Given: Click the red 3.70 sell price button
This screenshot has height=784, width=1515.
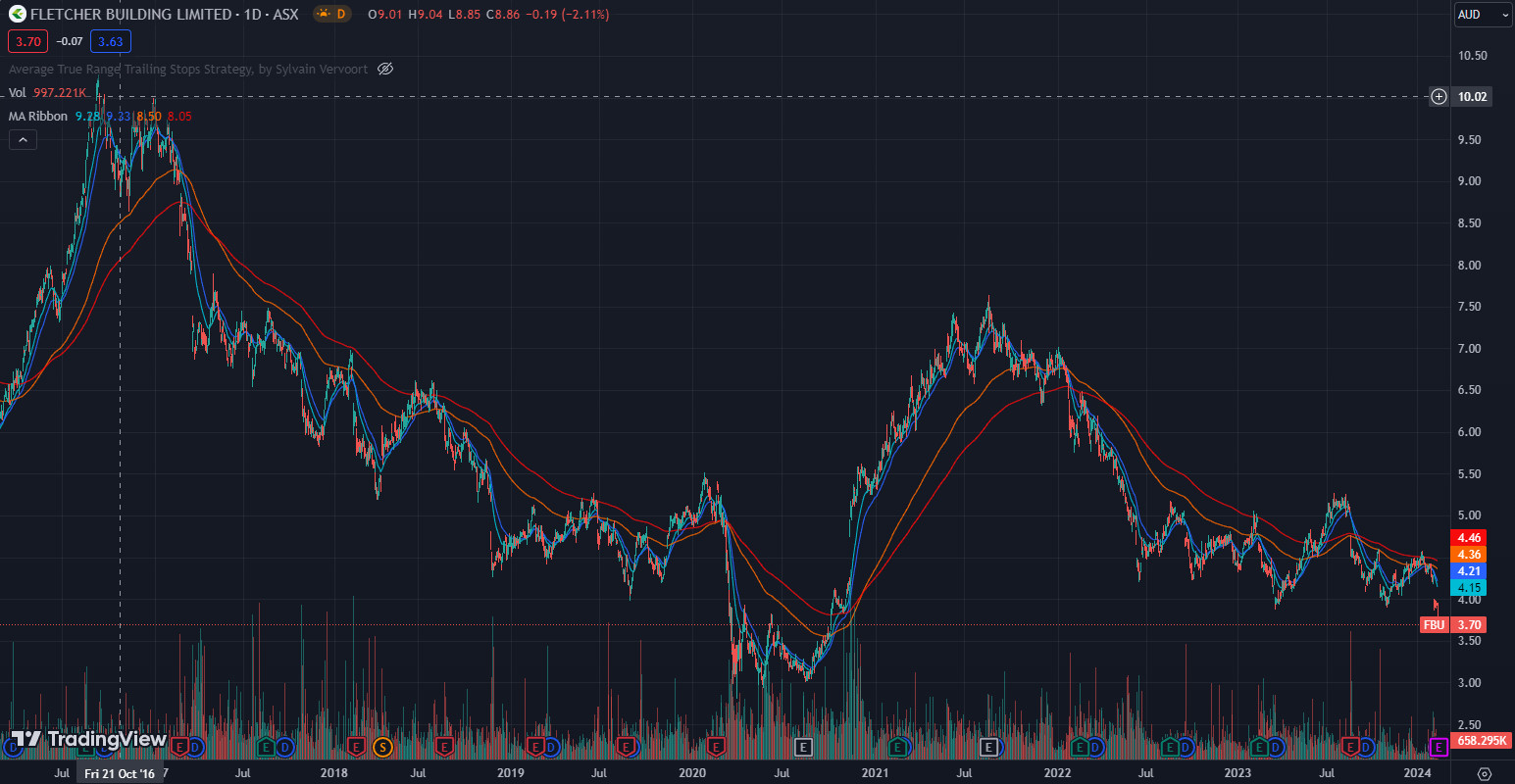Looking at the screenshot, I should point(27,41).
